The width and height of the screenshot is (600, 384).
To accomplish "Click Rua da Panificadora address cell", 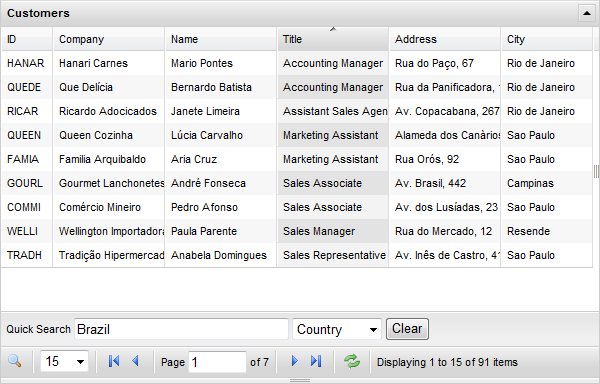I will point(445,87).
